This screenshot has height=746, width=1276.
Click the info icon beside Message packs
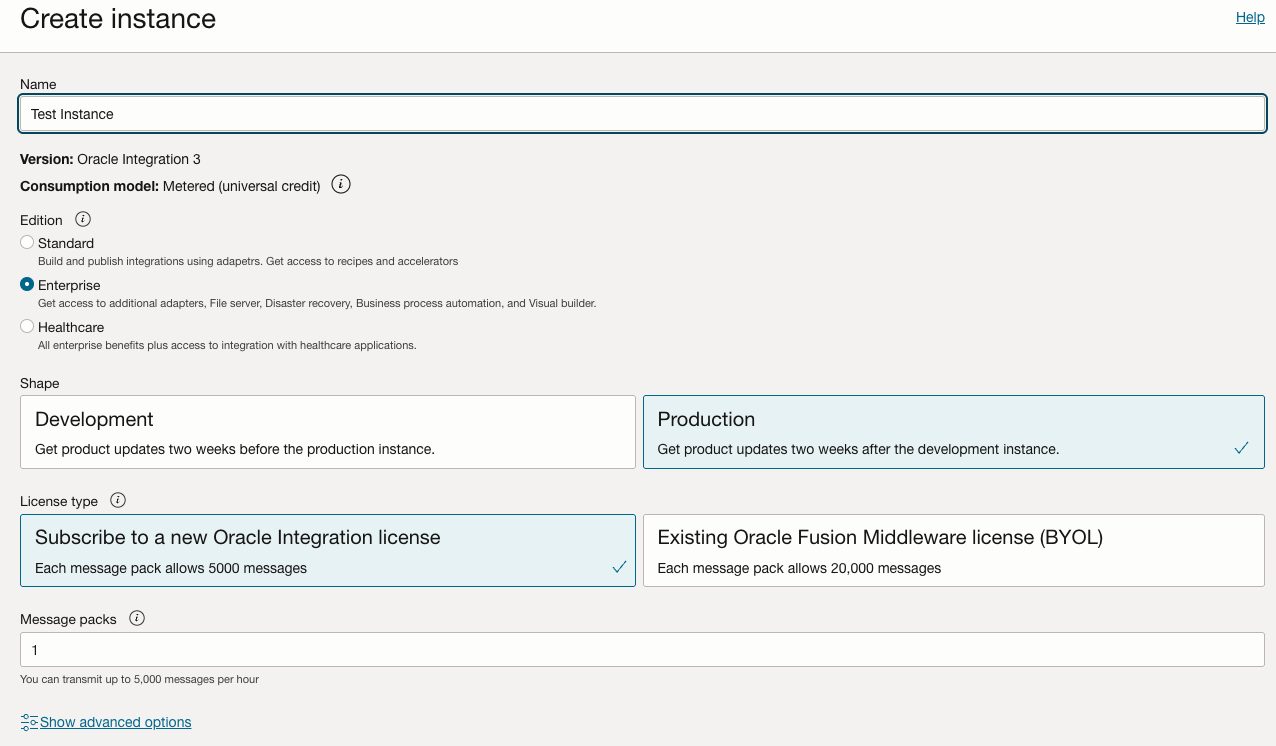pyautogui.click(x=137, y=618)
